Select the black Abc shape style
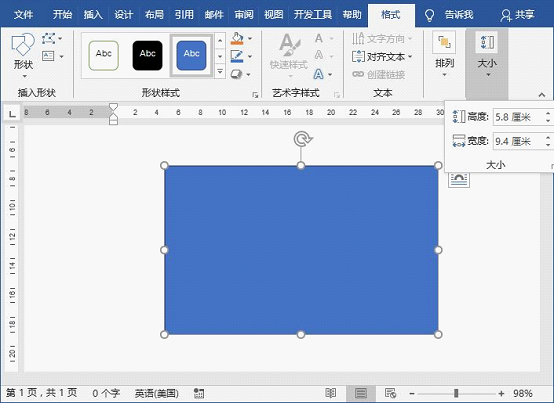This screenshot has height=403, width=554. point(147,55)
